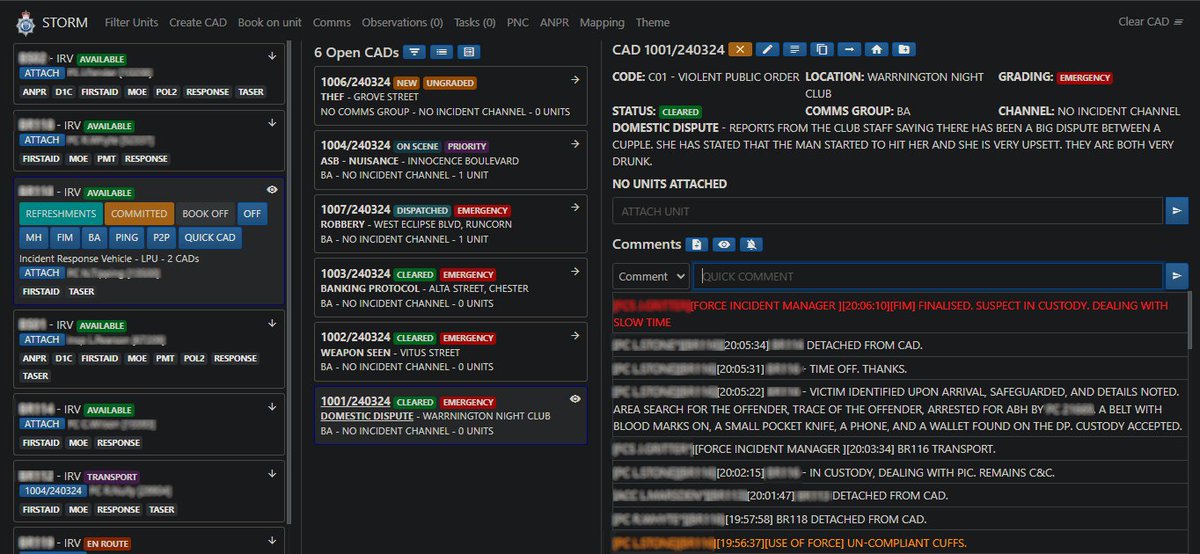Click the document icon next to Comments
Image resolution: width=1200 pixels, height=554 pixels.
click(x=697, y=244)
